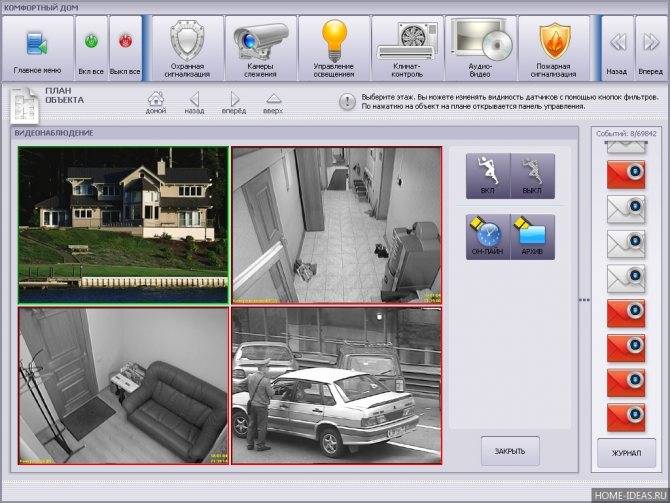Screen dimensions: 670x503
Task: Go to домой home plan view
Action: point(156,102)
